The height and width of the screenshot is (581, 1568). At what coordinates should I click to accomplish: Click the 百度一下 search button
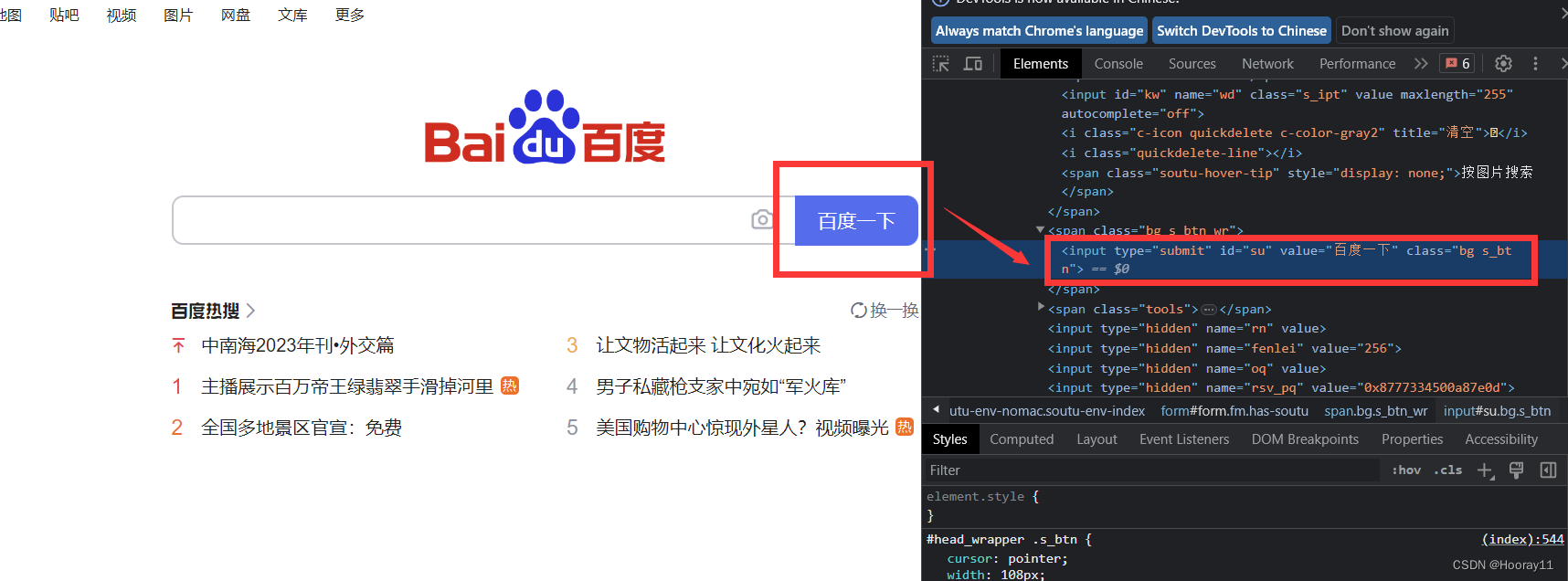pyautogui.click(x=856, y=220)
